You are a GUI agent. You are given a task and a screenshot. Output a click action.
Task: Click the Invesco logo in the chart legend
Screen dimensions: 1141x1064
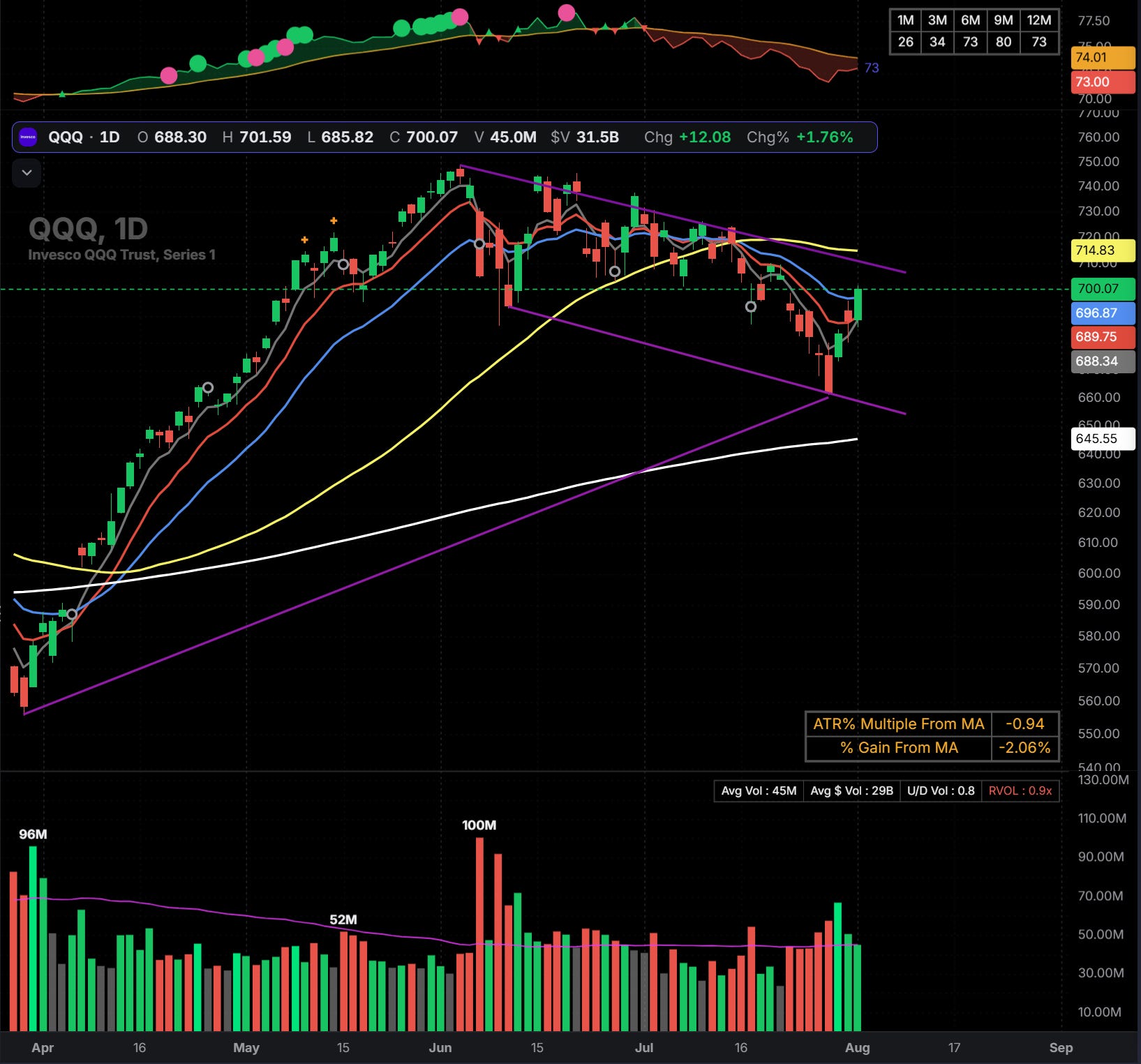click(28, 137)
